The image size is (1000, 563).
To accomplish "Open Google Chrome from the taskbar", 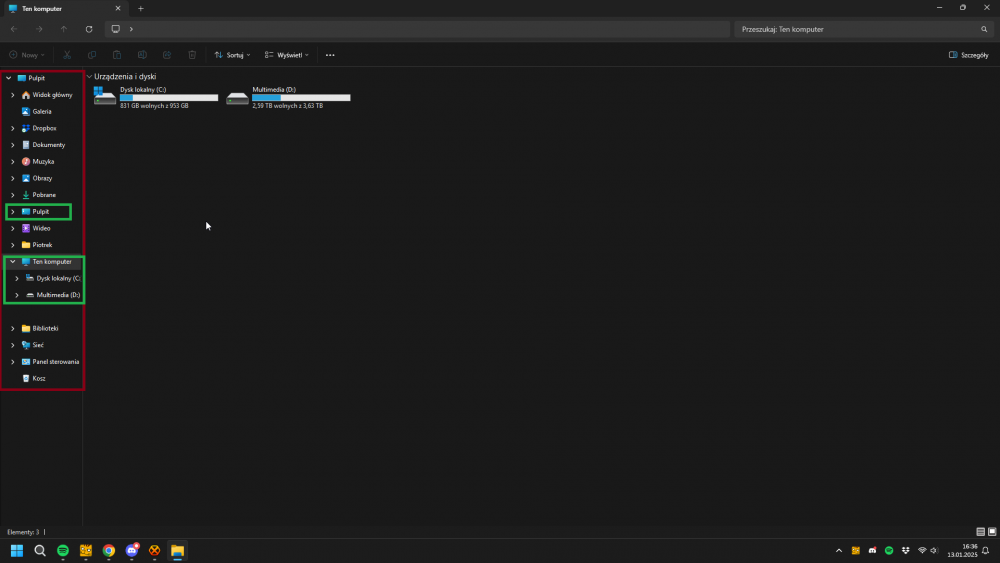I will tap(108, 550).
